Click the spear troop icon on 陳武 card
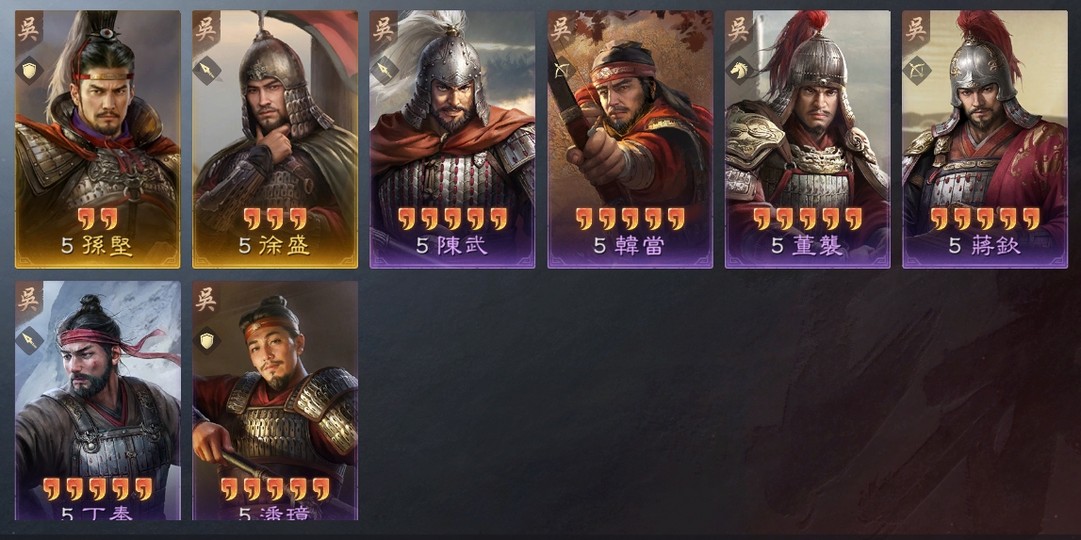 (384, 70)
